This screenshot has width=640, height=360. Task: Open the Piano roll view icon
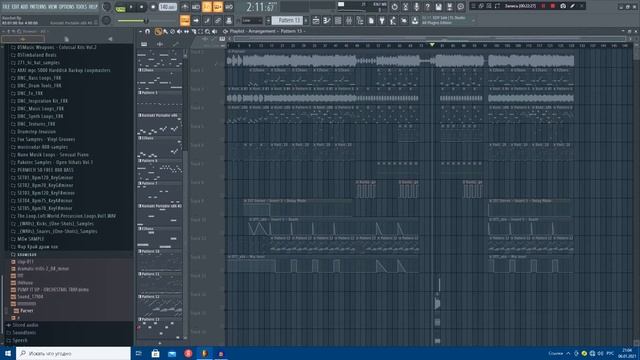(x=327, y=20)
